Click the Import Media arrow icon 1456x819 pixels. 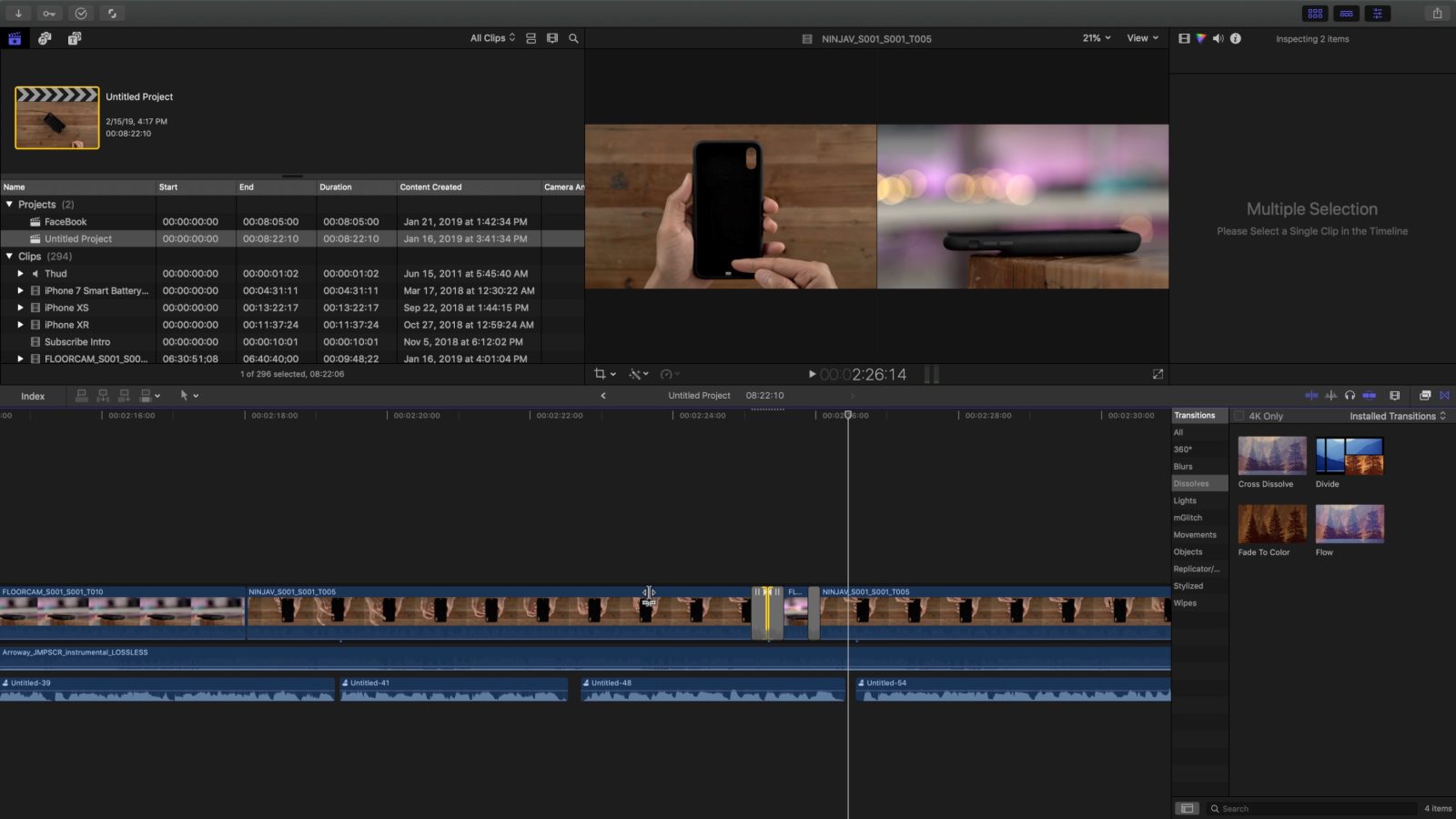(x=18, y=14)
